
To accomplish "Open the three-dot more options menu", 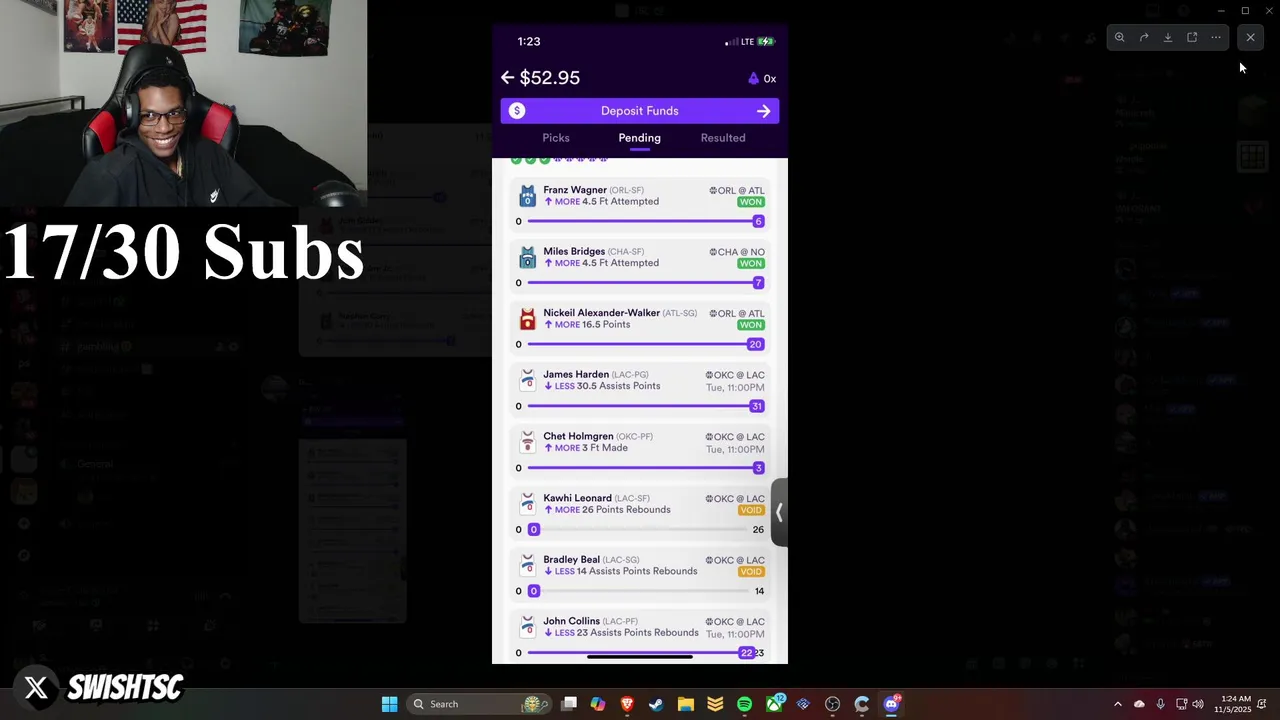I will [x=1216, y=37].
